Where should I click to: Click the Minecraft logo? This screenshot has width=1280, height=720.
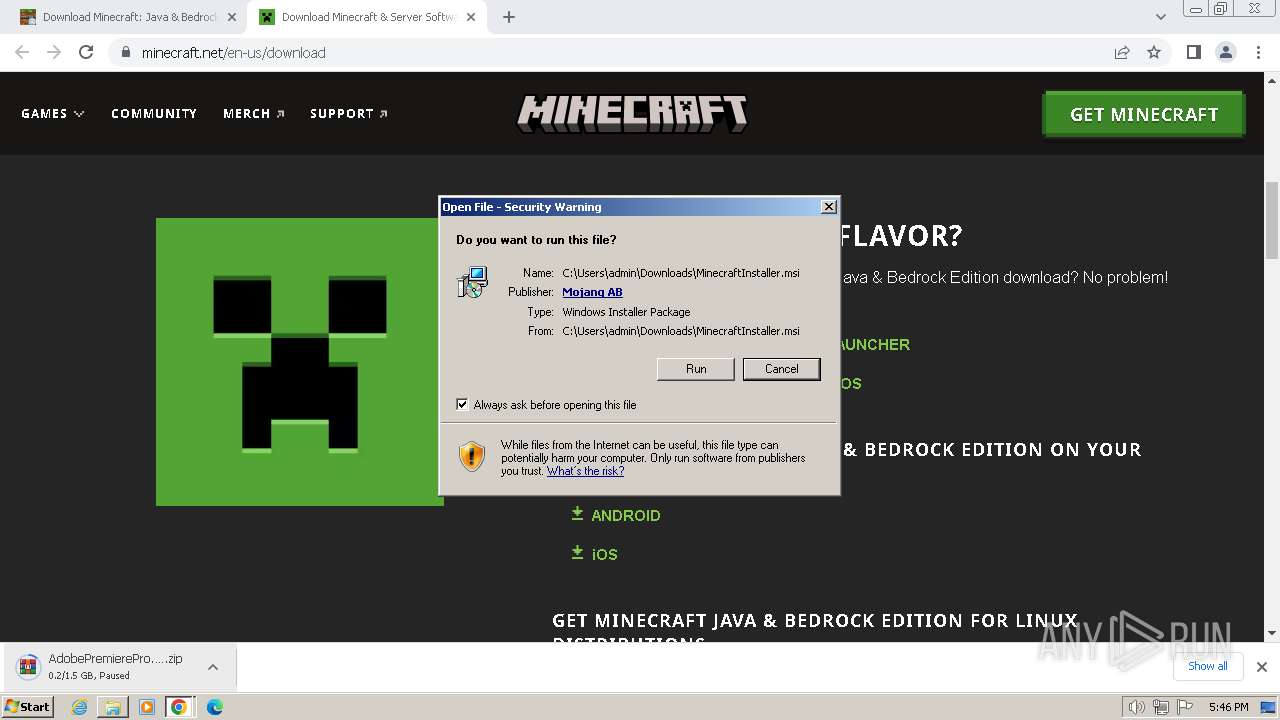(x=632, y=114)
